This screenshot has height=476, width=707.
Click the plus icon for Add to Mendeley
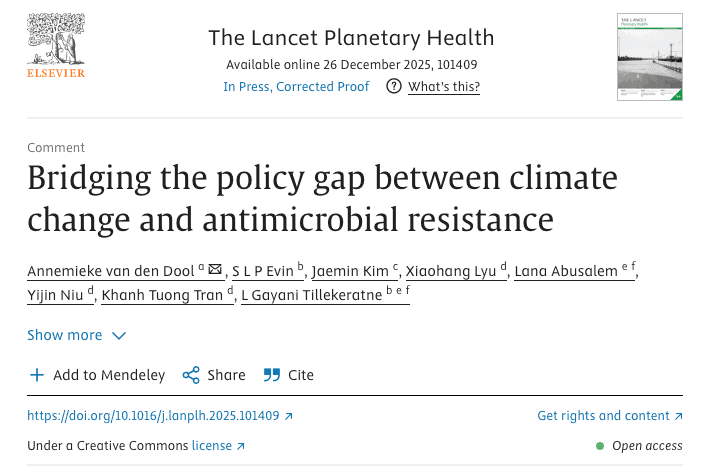coord(37,375)
